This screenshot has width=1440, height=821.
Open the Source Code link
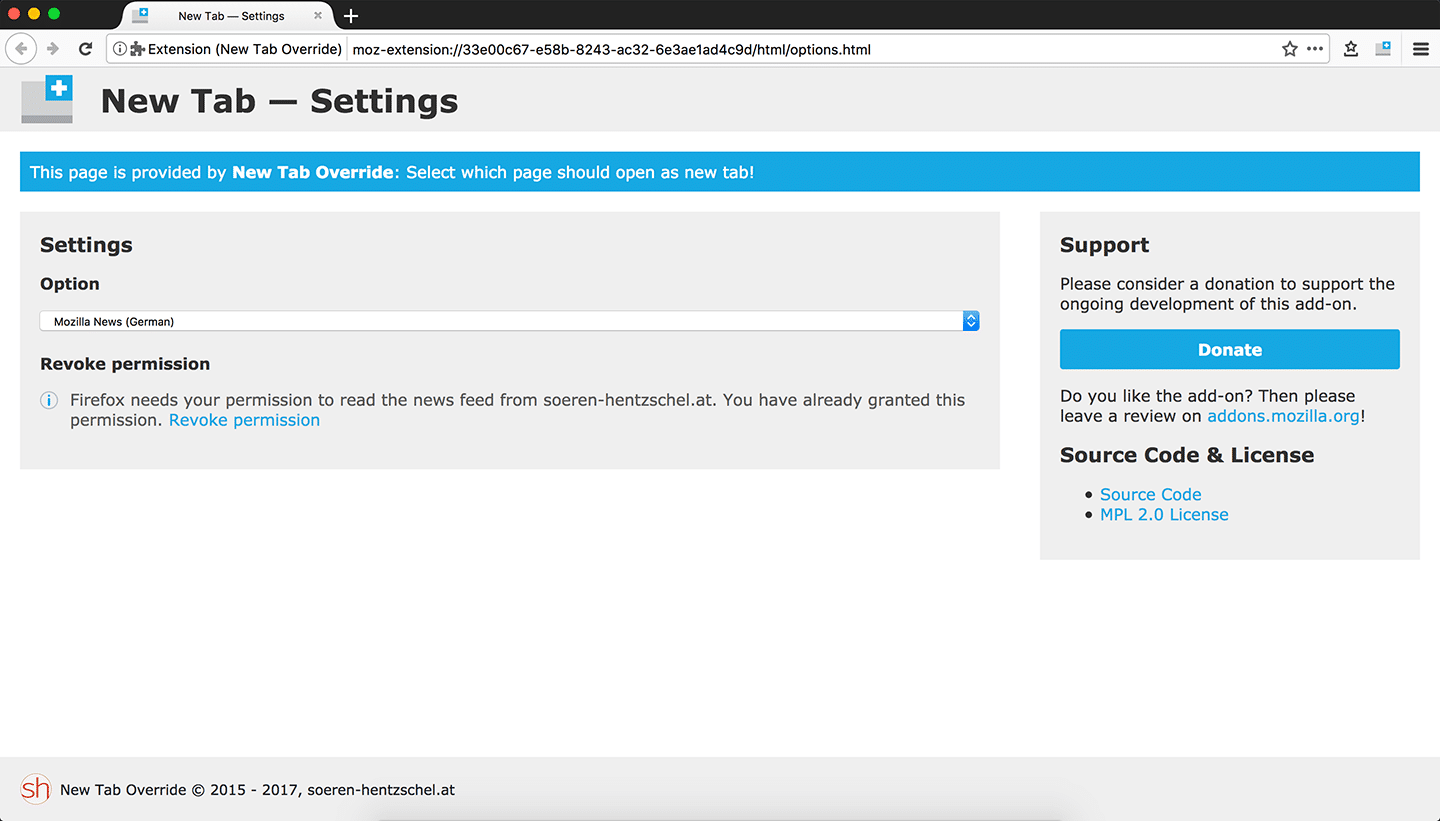tap(1150, 494)
